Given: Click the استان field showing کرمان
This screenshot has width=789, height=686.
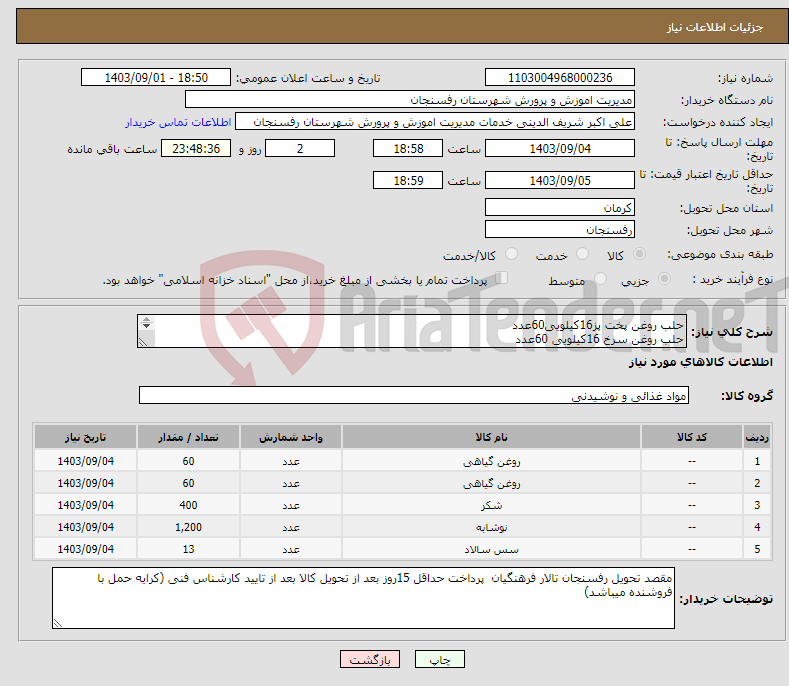Looking at the screenshot, I should [x=560, y=207].
